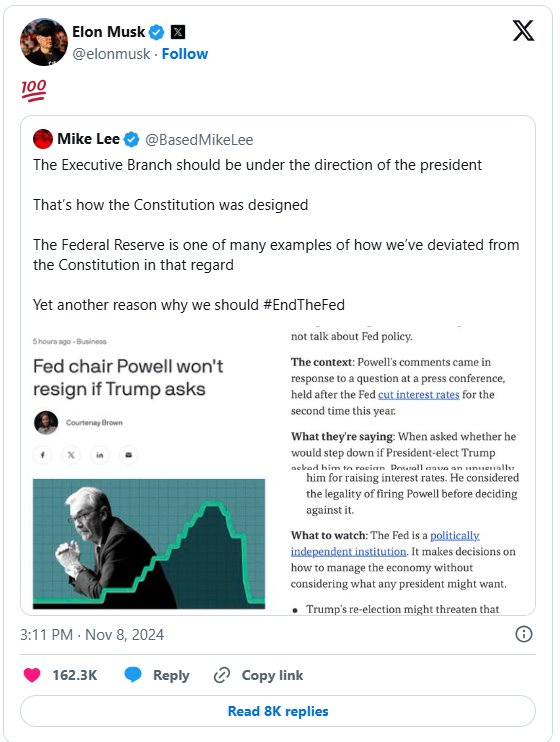
Task: Click Elon Musk's blue verified badge
Action: tap(156, 32)
